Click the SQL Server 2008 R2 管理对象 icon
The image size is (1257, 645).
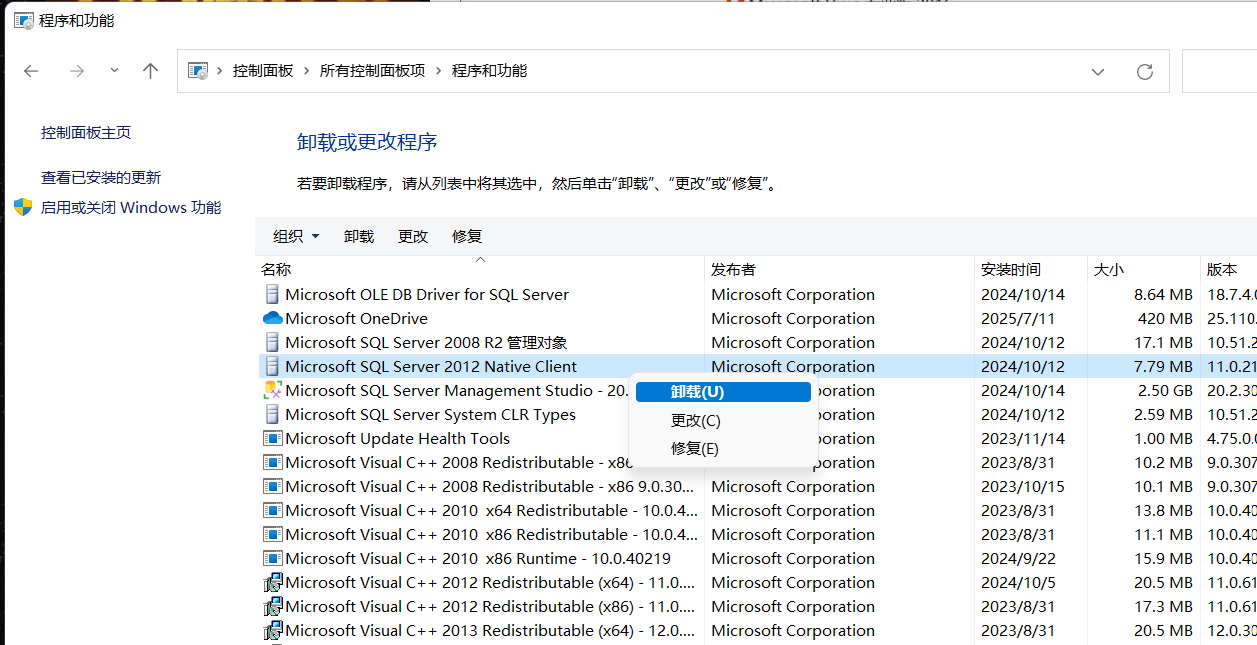(x=272, y=342)
